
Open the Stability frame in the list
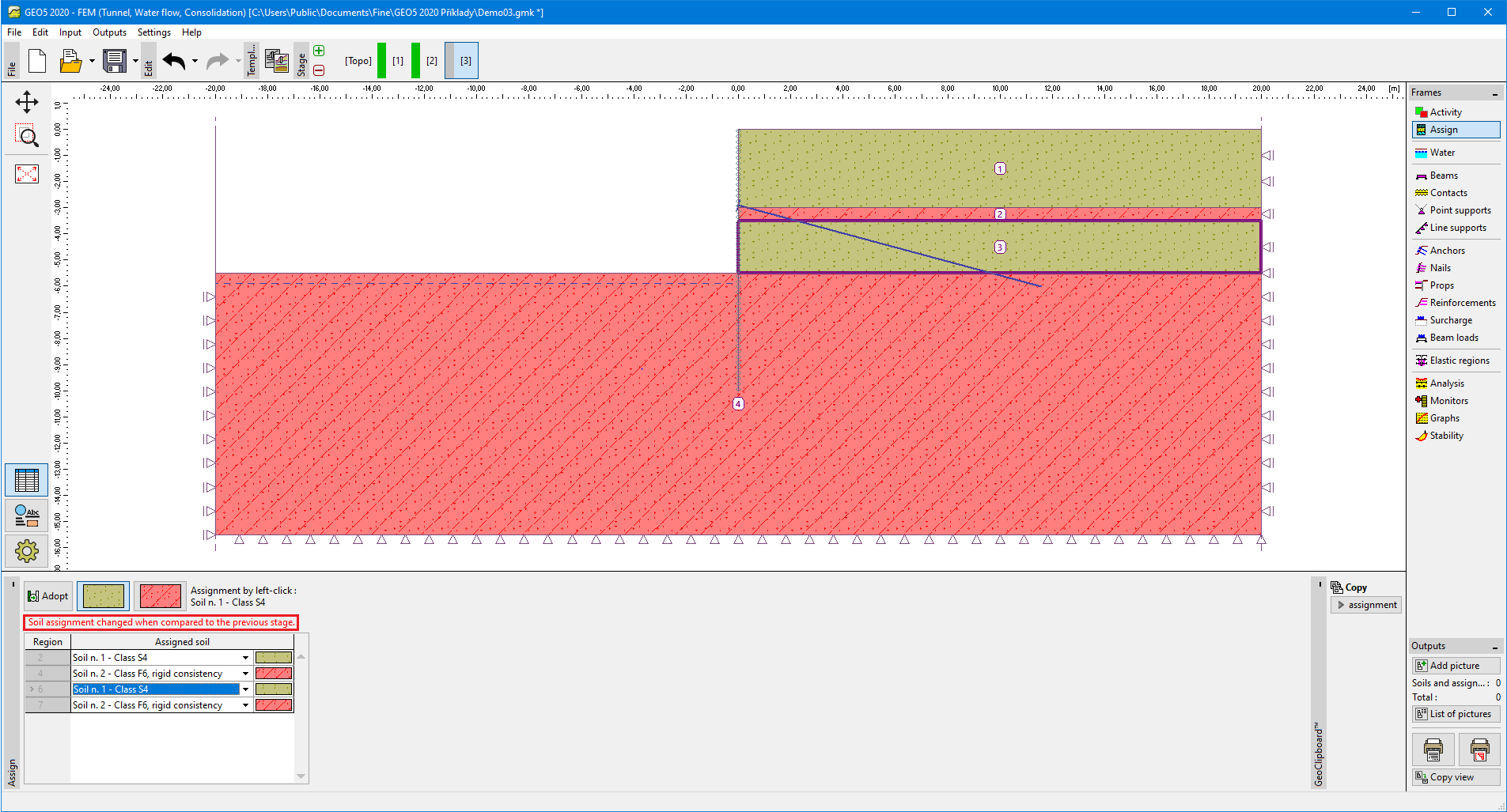click(x=1446, y=436)
